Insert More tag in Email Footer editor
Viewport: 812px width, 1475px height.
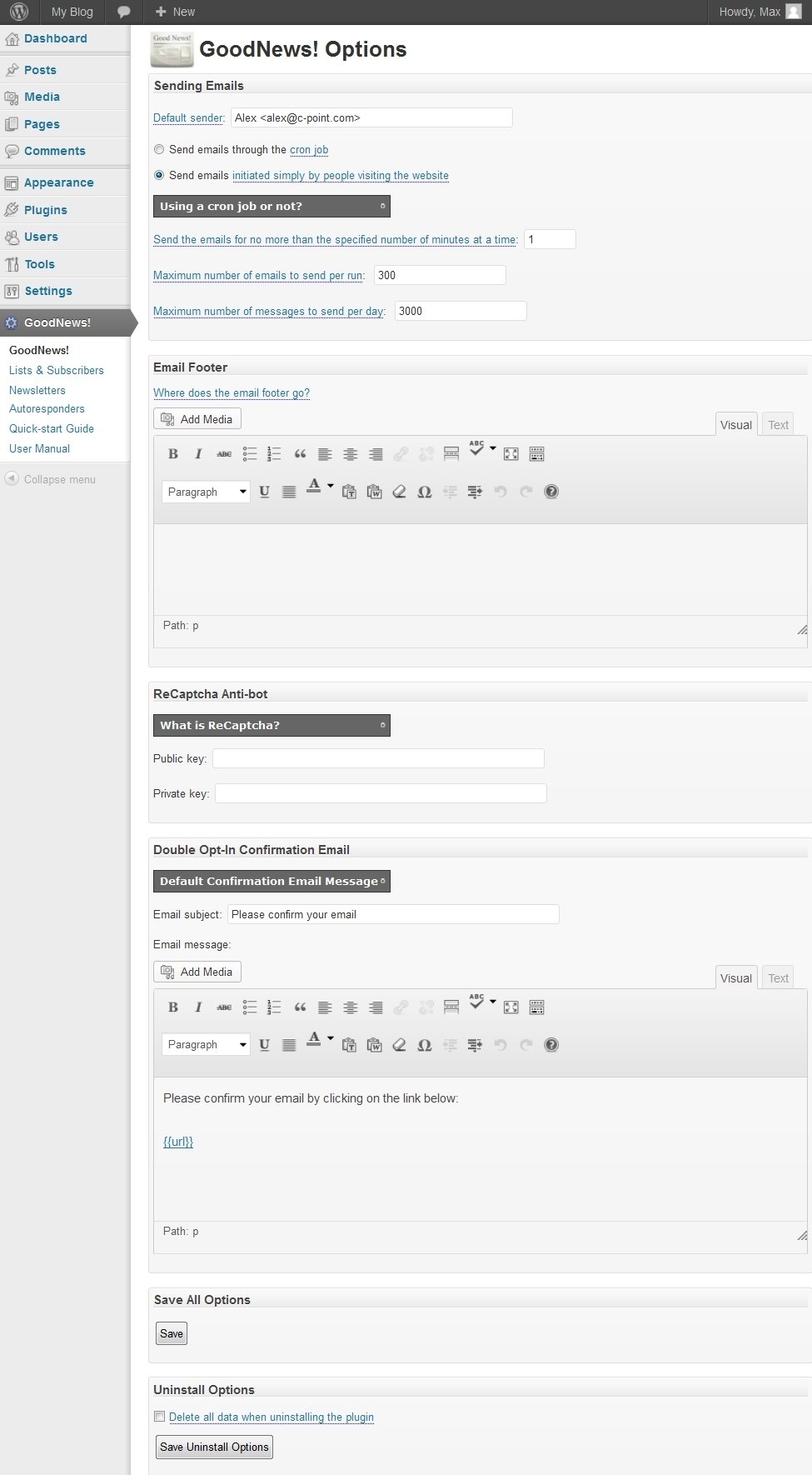coord(451,454)
